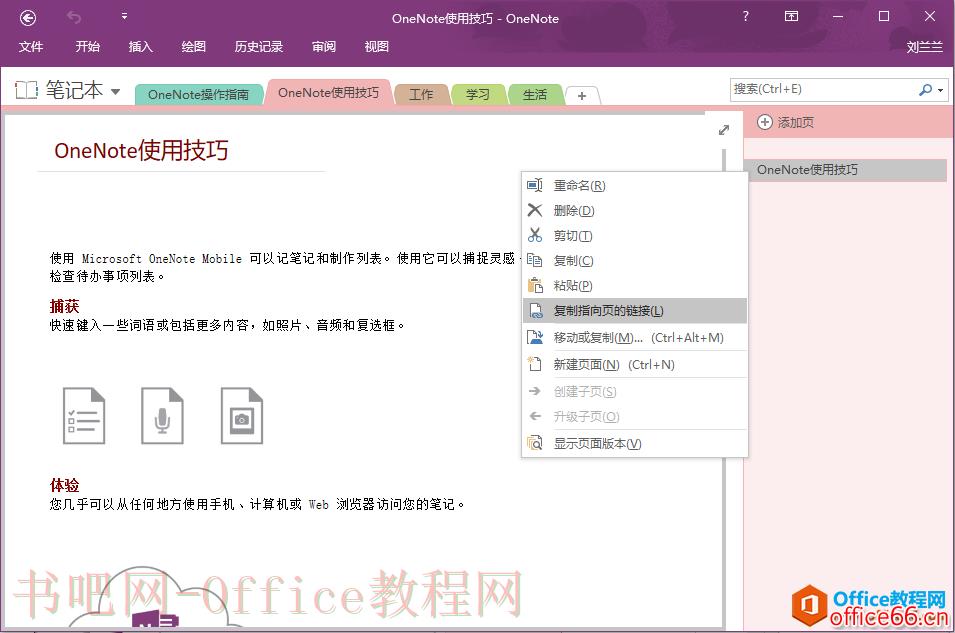Select the 工作 section tab

[x=421, y=94]
